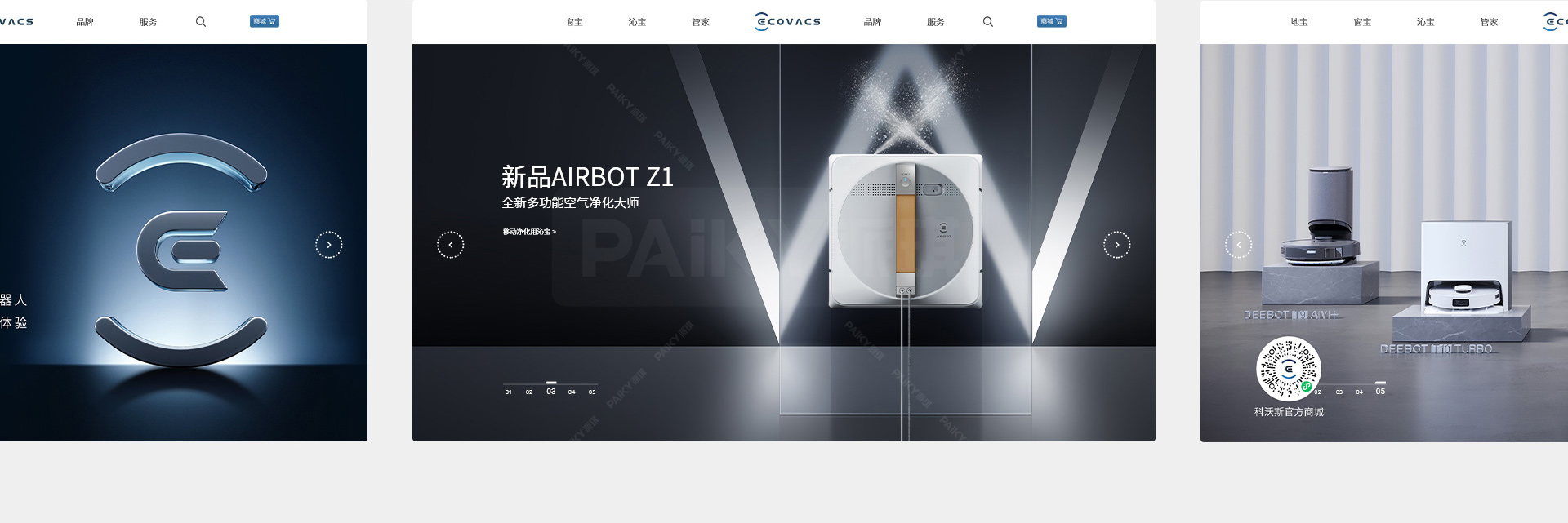The width and height of the screenshot is (1568, 523).
Task: Select active slide 05 indicator in right banner
Action: tap(1380, 391)
